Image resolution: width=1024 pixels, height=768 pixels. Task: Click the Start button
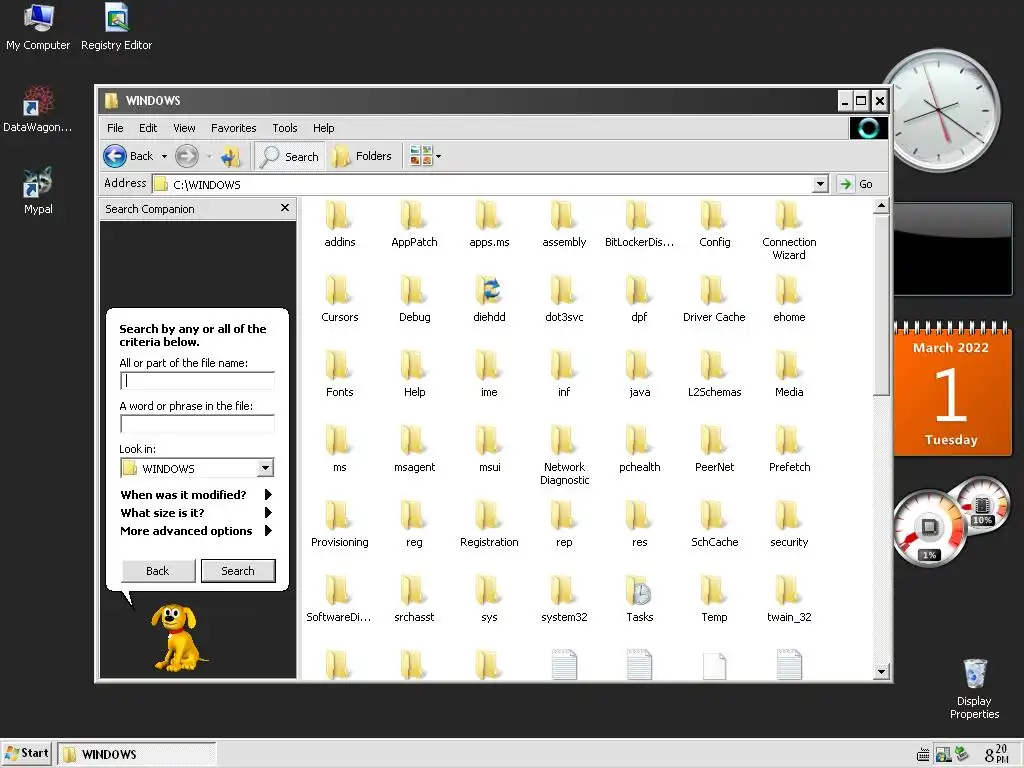point(27,753)
